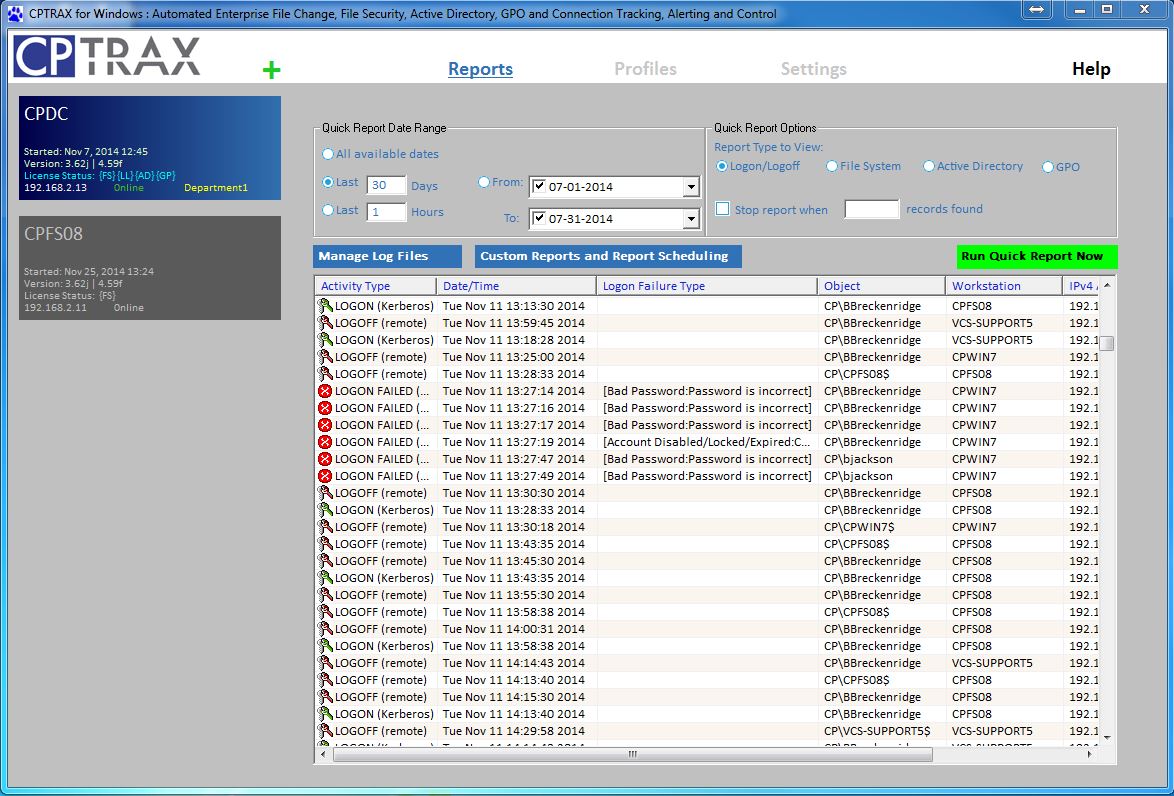Enable the Stop report when checkbox
Image resolution: width=1174 pixels, height=796 pixels.
pos(722,209)
